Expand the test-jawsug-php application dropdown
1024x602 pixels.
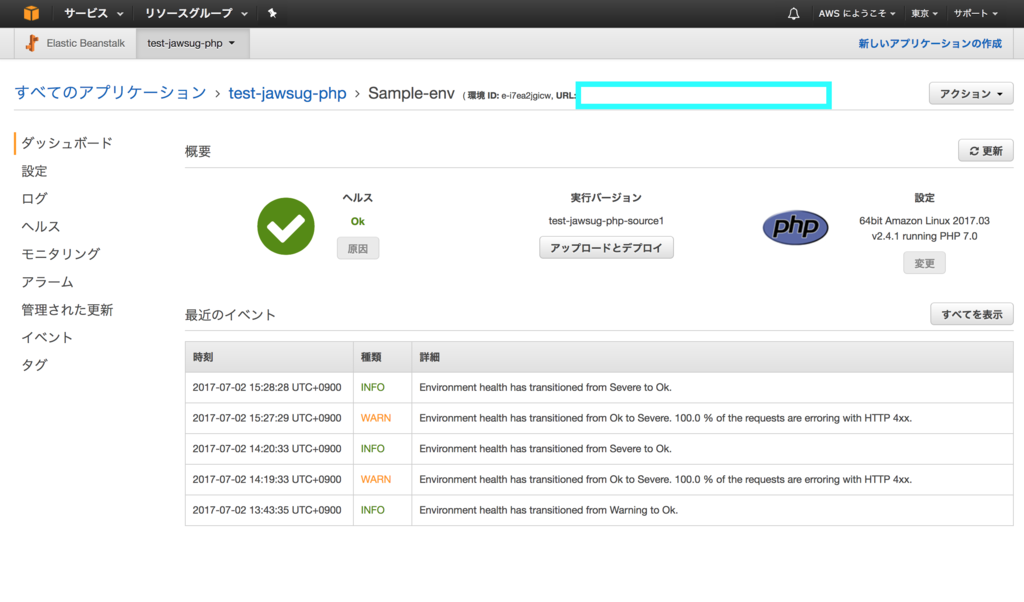point(191,43)
